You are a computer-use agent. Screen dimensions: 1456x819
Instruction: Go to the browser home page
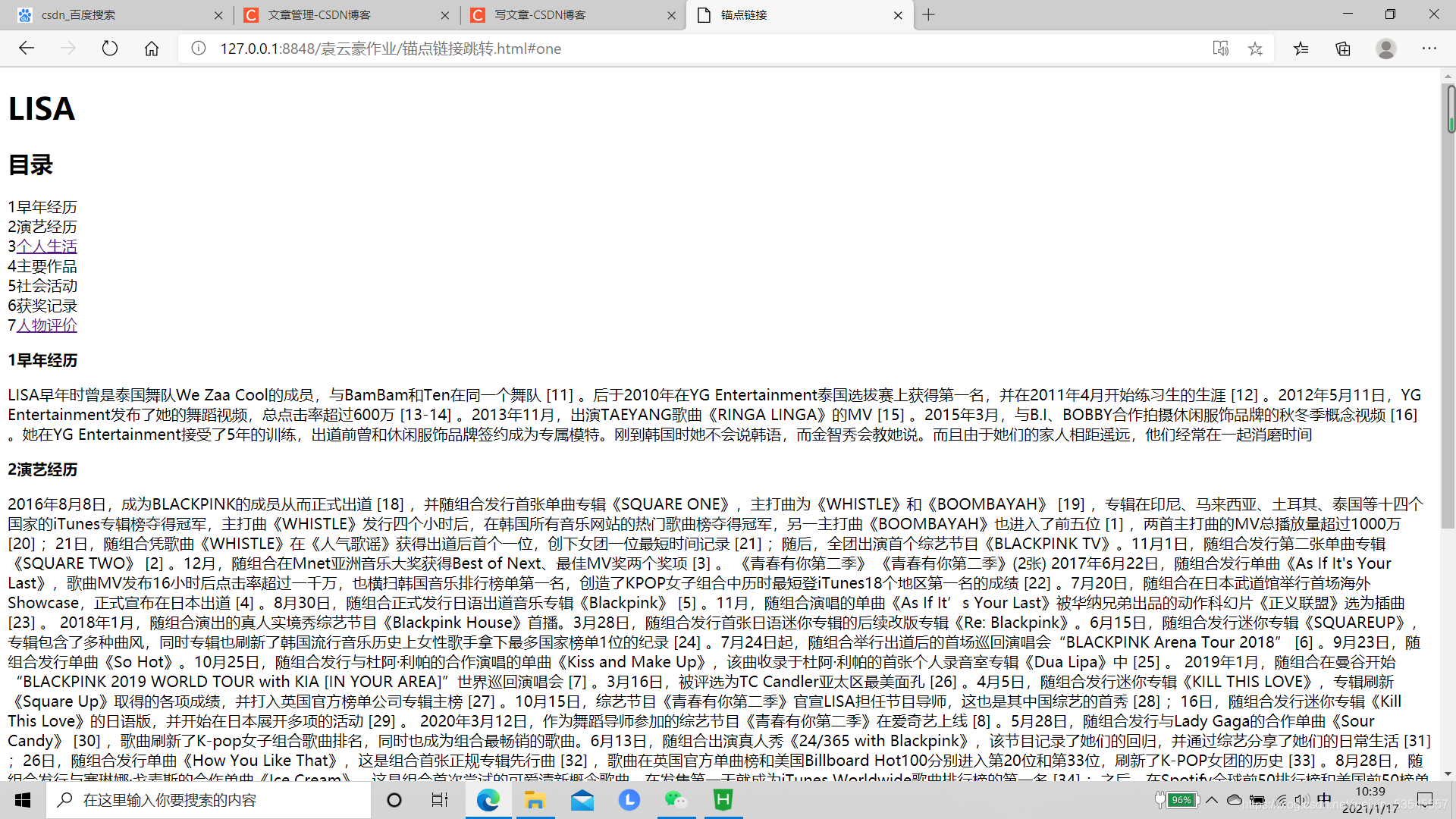point(152,49)
